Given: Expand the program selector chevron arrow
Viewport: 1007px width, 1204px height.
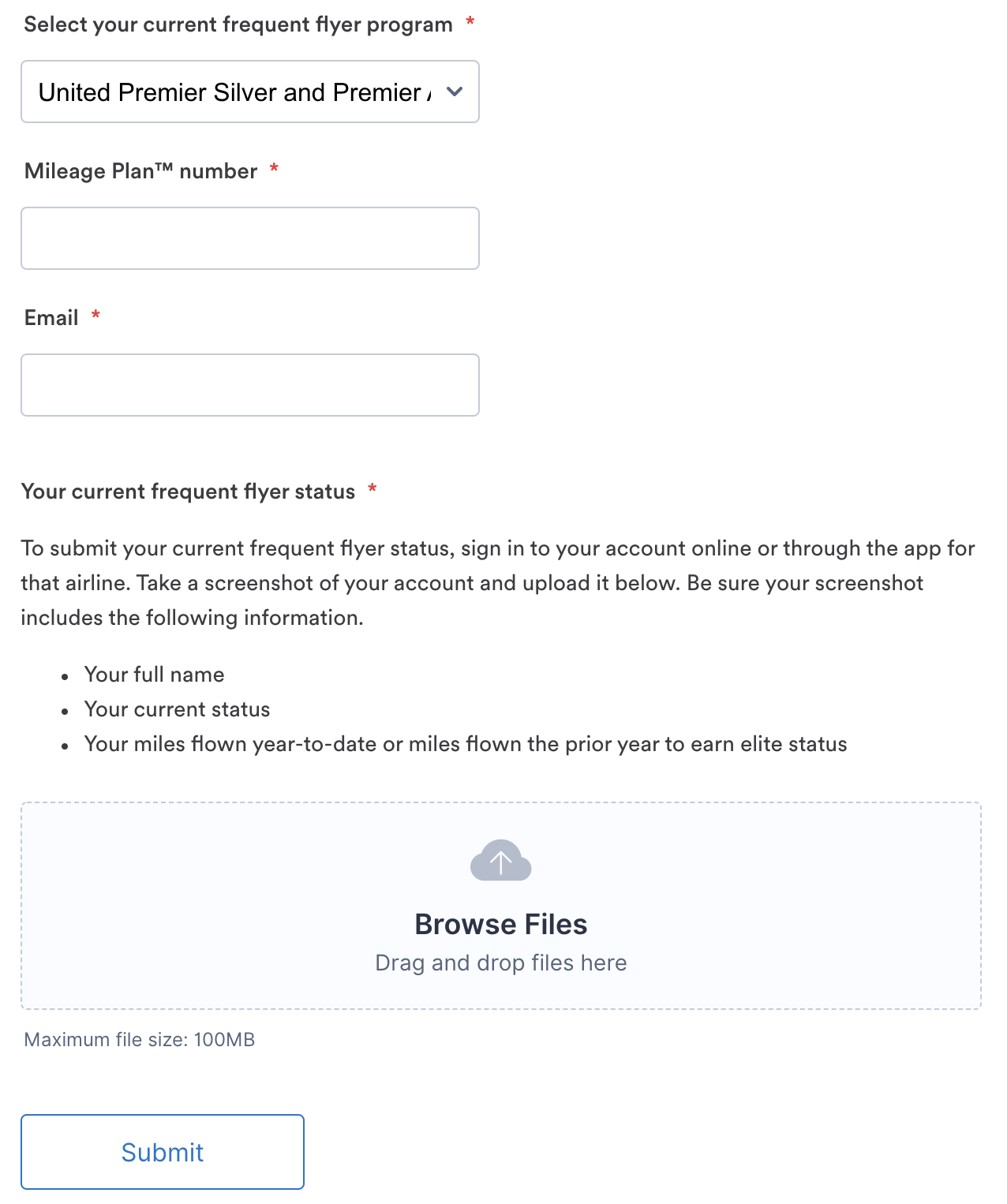Looking at the screenshot, I should point(455,92).
